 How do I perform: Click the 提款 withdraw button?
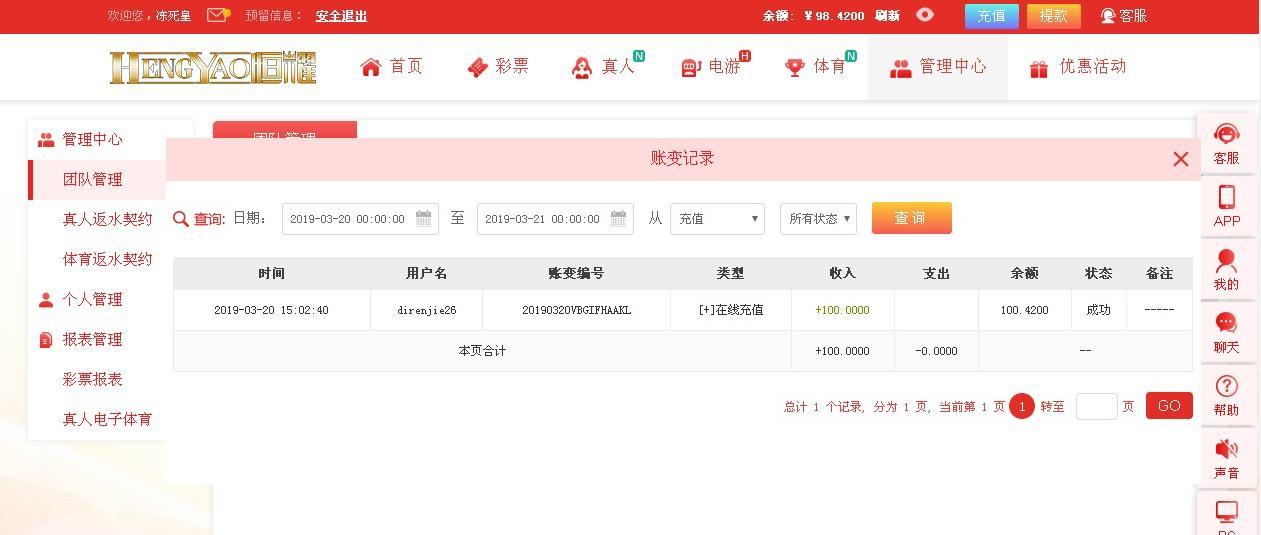pyautogui.click(x=1053, y=16)
